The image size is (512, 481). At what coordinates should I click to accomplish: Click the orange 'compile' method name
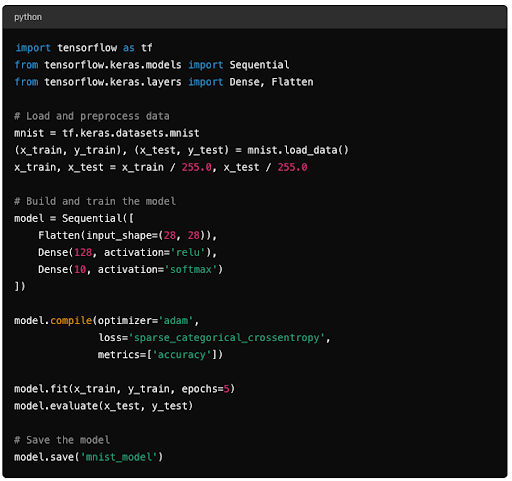click(x=71, y=321)
